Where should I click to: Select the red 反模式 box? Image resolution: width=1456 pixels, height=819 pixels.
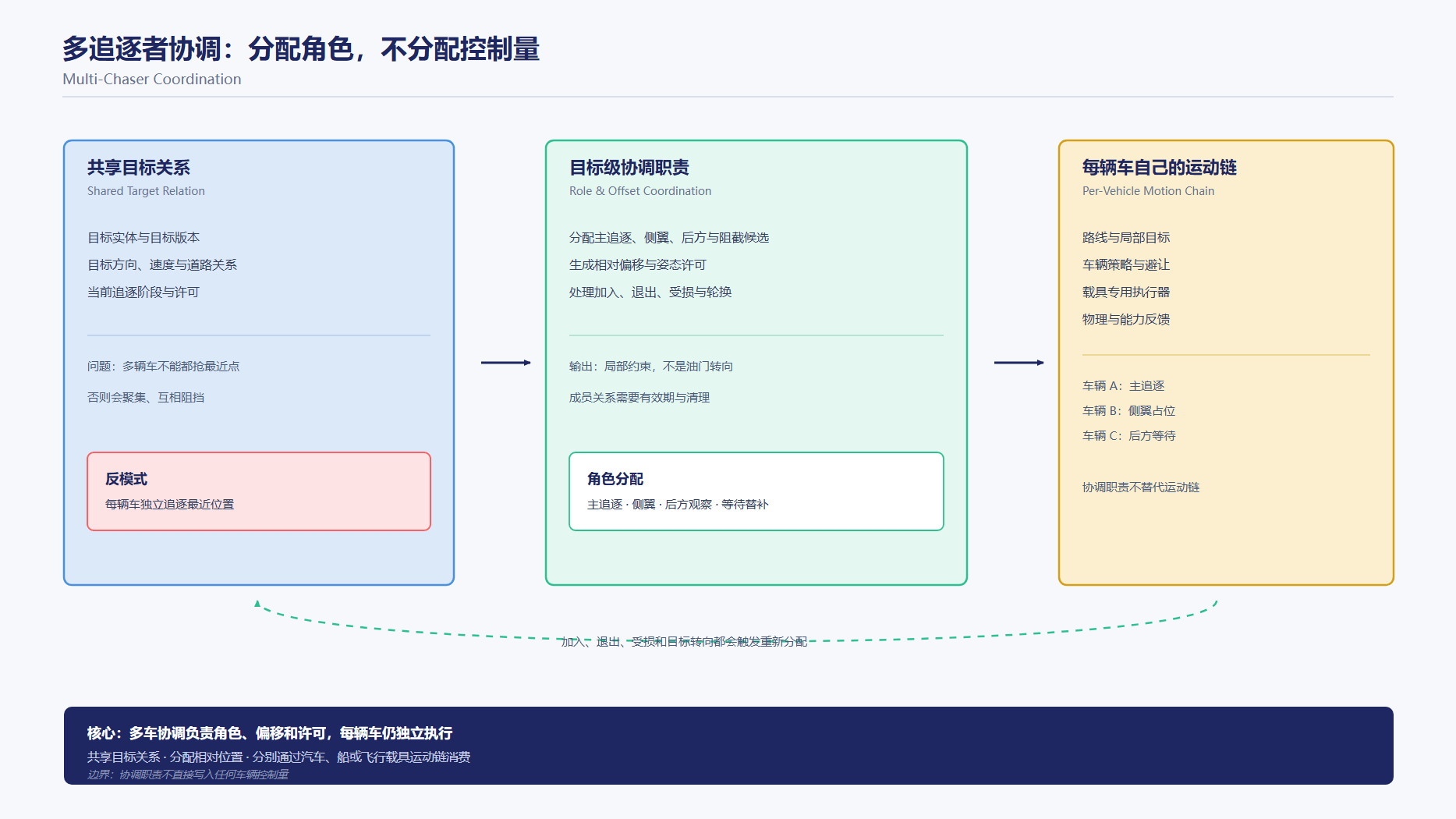(259, 491)
